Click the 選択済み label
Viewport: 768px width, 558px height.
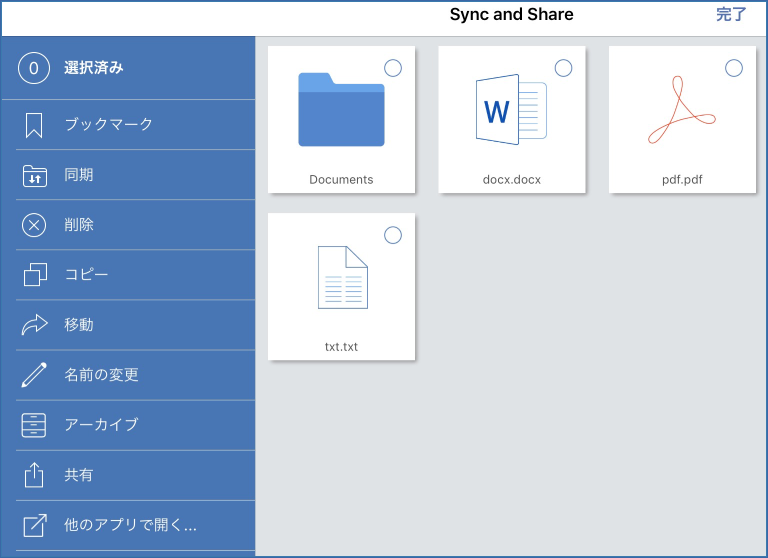tap(94, 68)
